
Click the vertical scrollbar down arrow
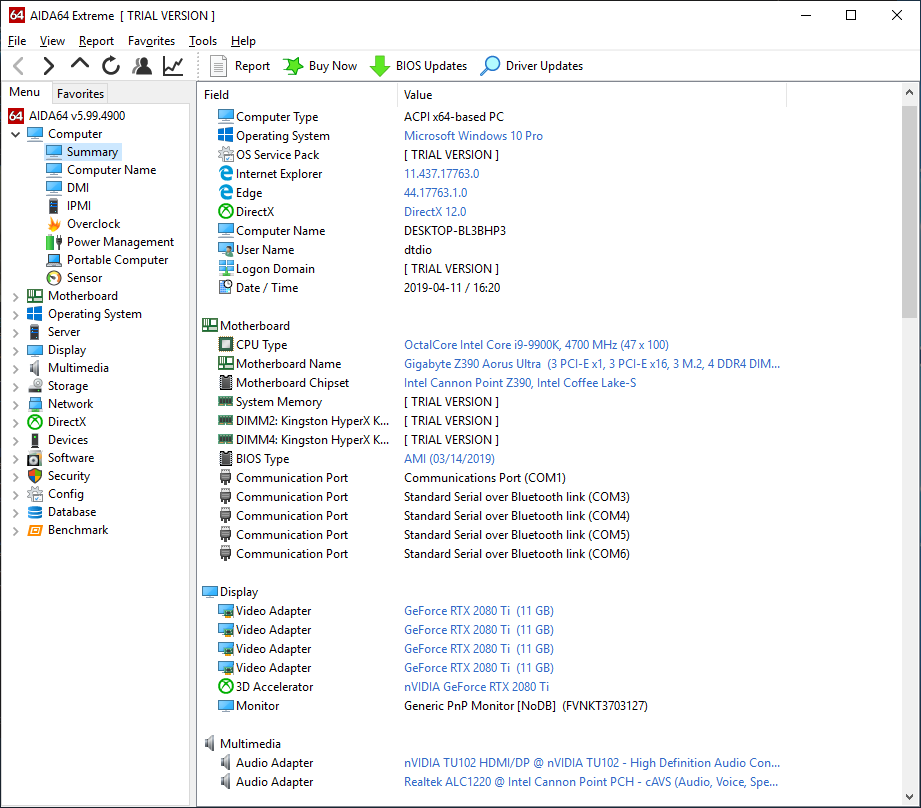point(909,797)
